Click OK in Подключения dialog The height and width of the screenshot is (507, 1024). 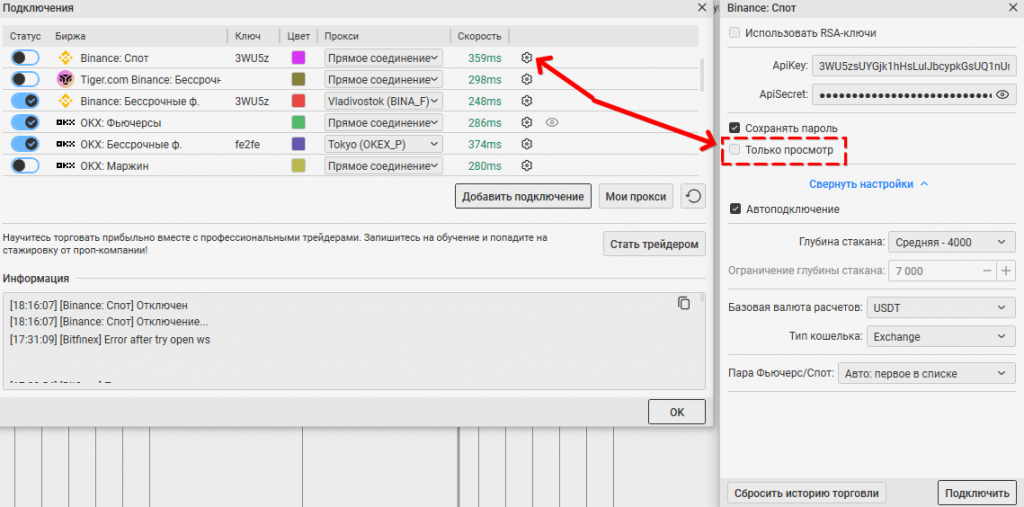(677, 413)
